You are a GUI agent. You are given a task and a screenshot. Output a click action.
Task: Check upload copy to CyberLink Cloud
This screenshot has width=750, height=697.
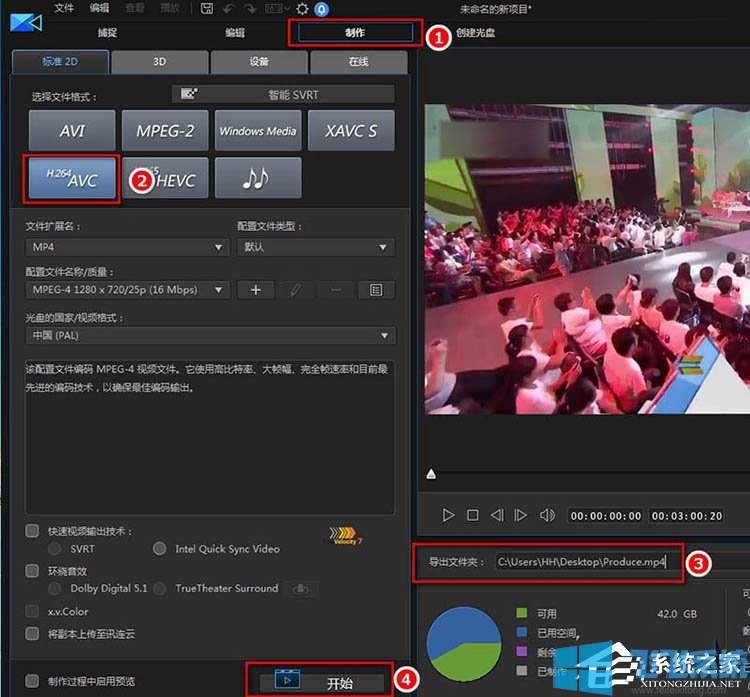click(x=32, y=633)
